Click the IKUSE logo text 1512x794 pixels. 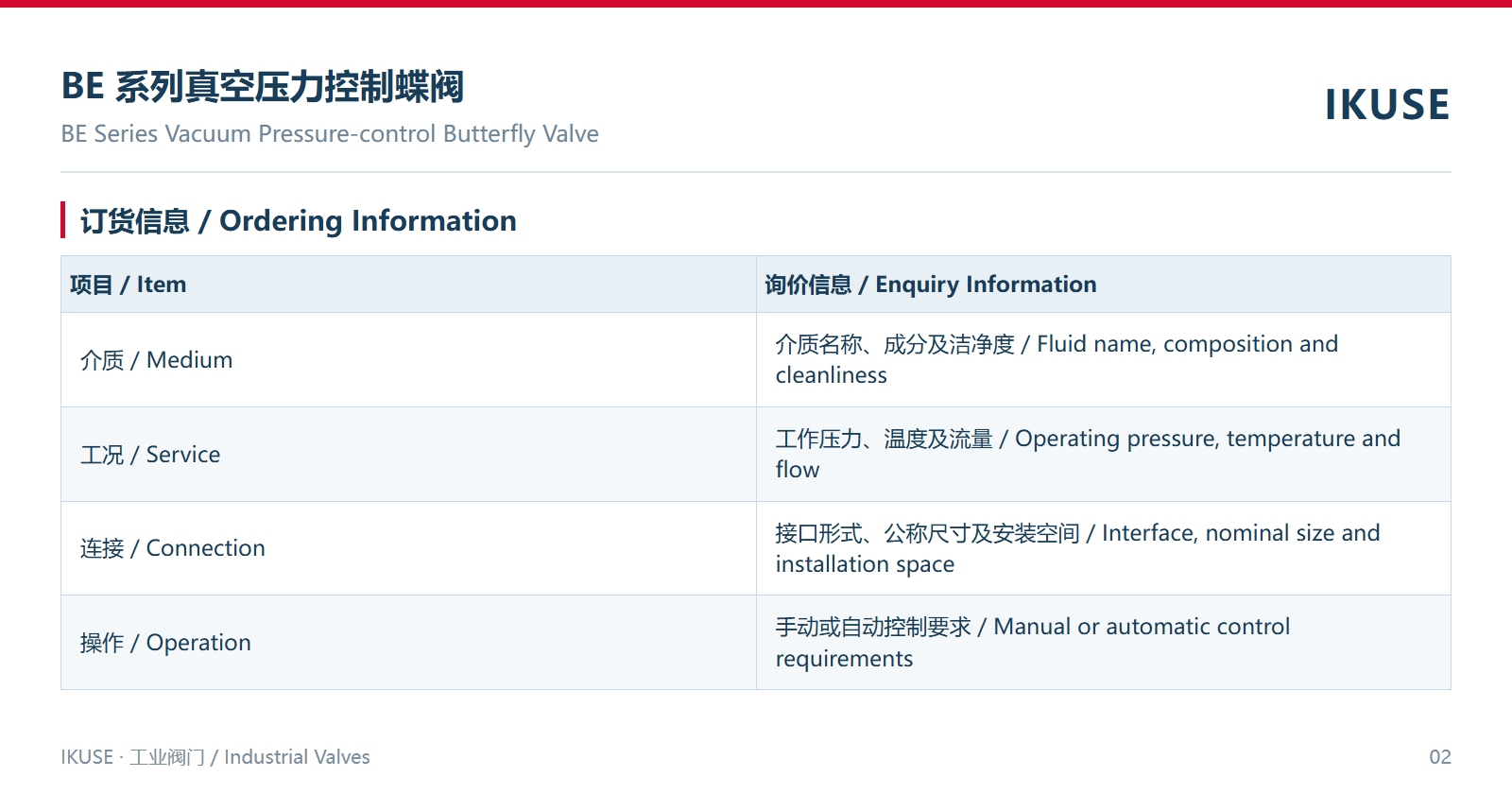[1386, 105]
